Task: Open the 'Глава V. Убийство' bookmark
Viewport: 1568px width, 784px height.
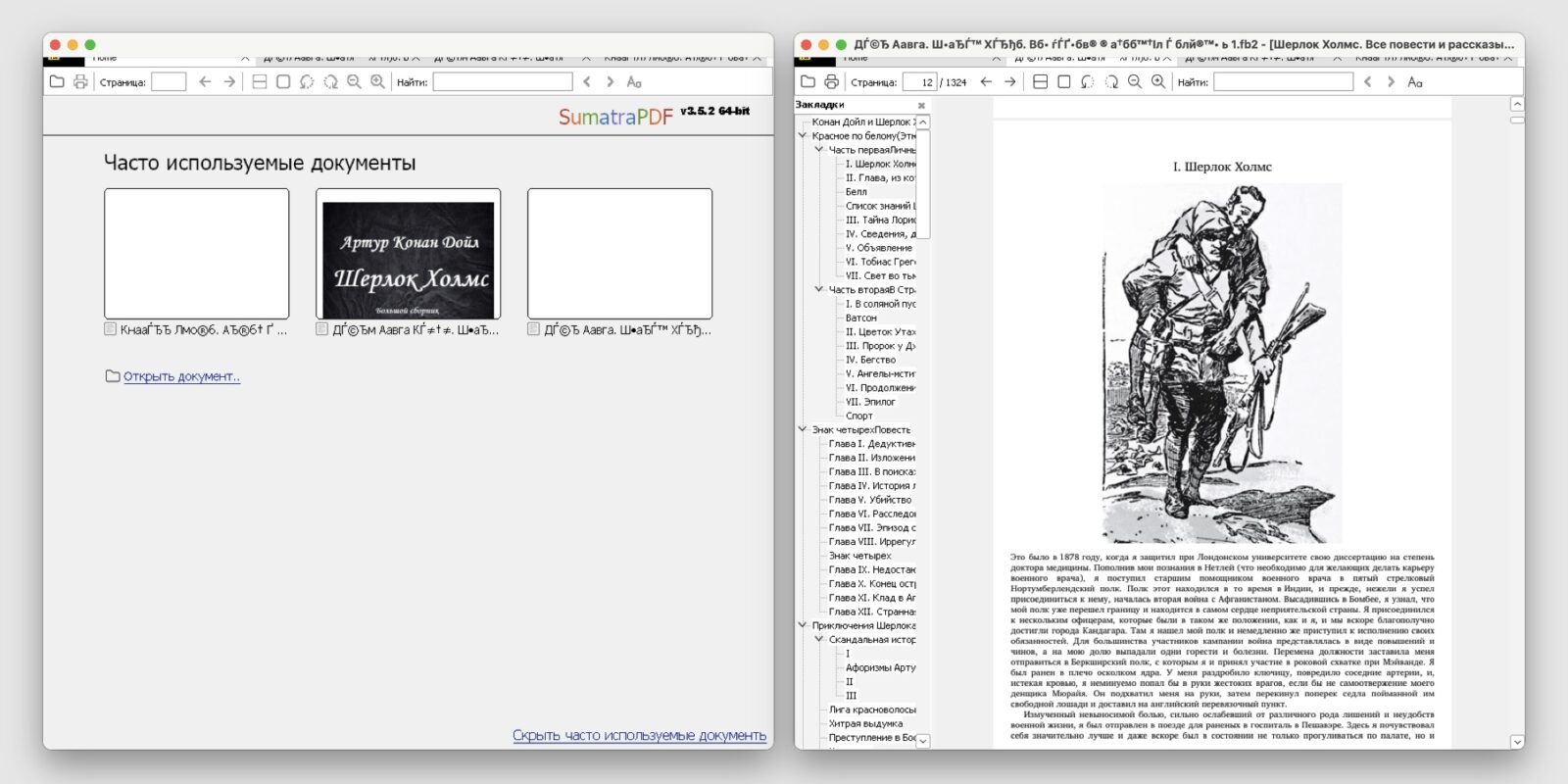Action: [869, 500]
